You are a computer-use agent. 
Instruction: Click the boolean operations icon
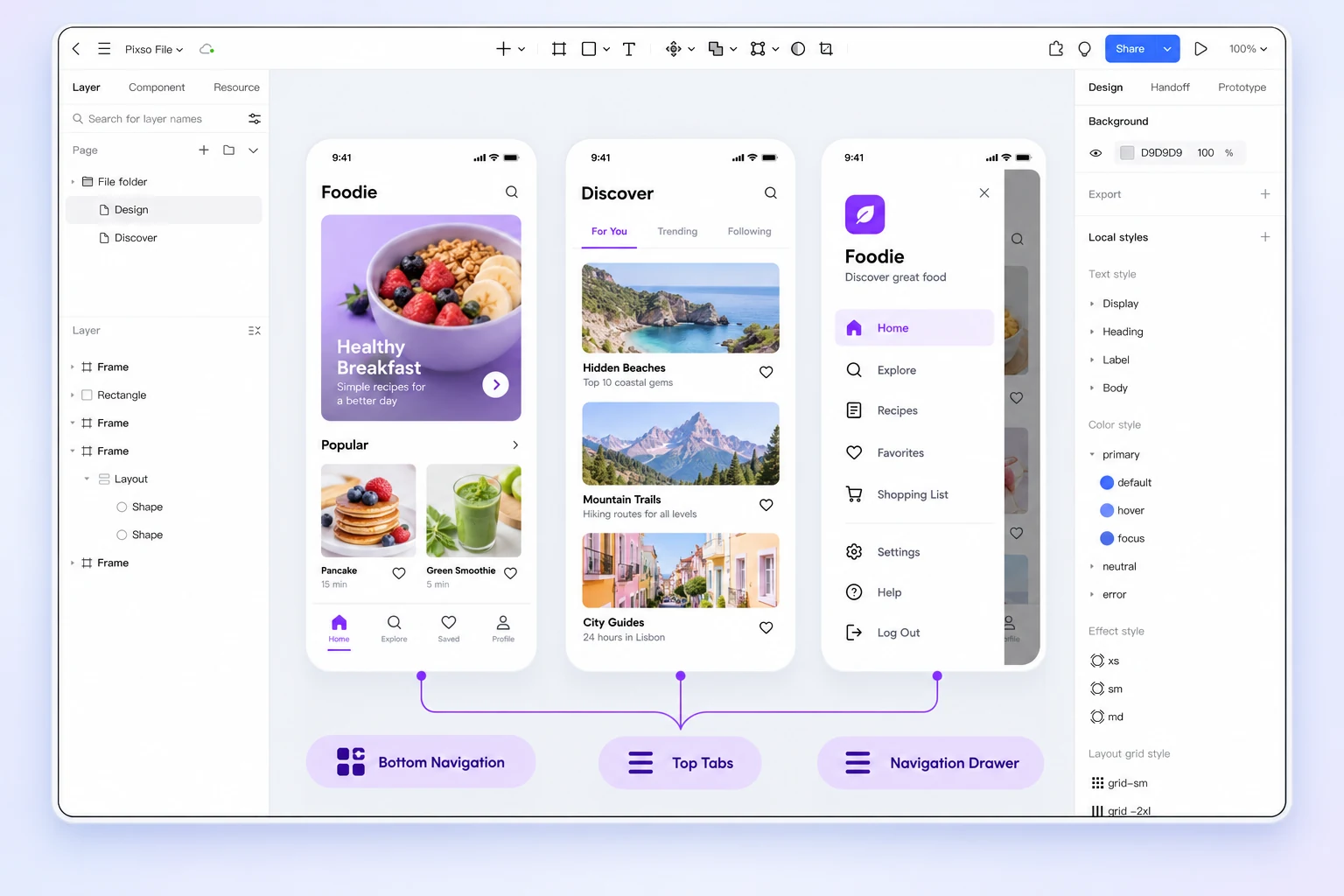(716, 49)
